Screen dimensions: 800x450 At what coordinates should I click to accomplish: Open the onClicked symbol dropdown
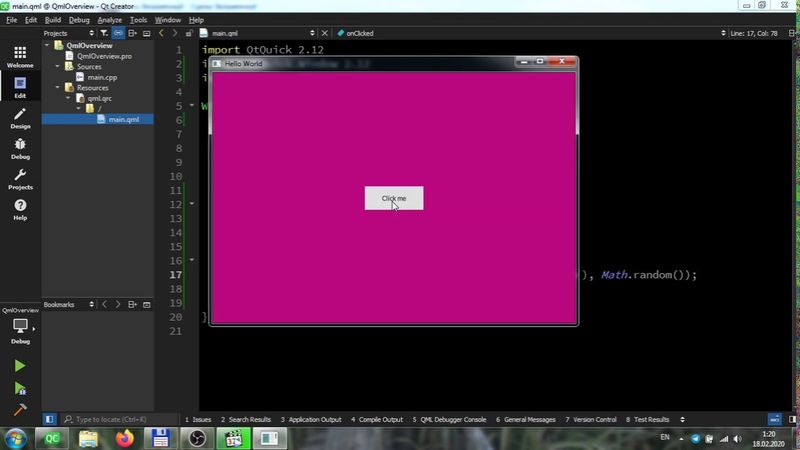(x=531, y=33)
